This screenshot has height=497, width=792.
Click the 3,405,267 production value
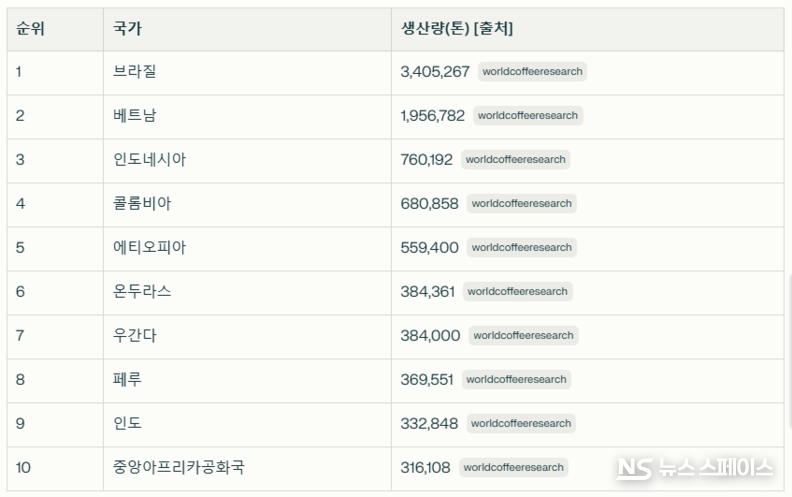(x=435, y=72)
